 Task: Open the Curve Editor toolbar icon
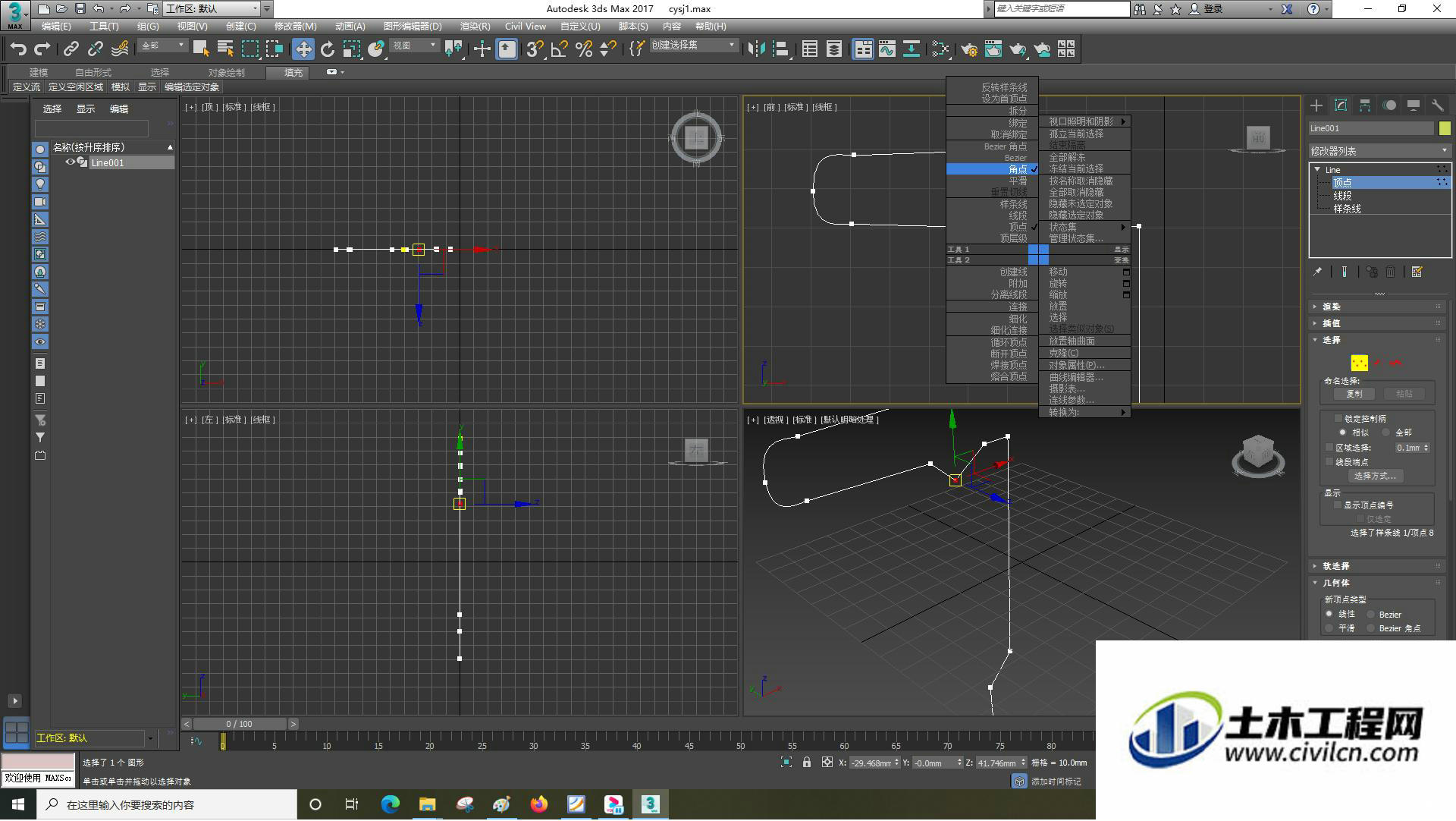click(887, 49)
